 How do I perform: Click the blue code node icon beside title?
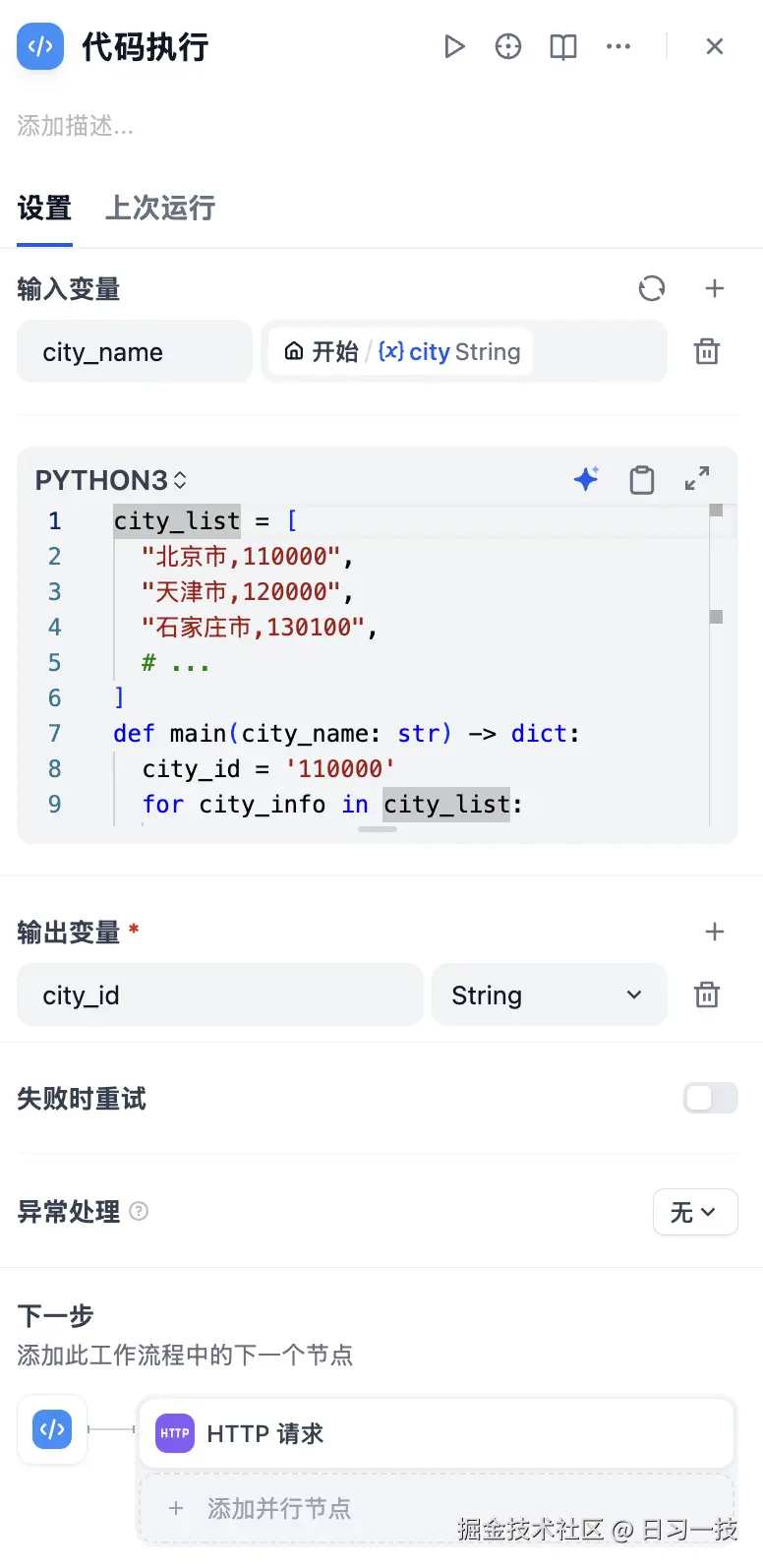[40, 46]
